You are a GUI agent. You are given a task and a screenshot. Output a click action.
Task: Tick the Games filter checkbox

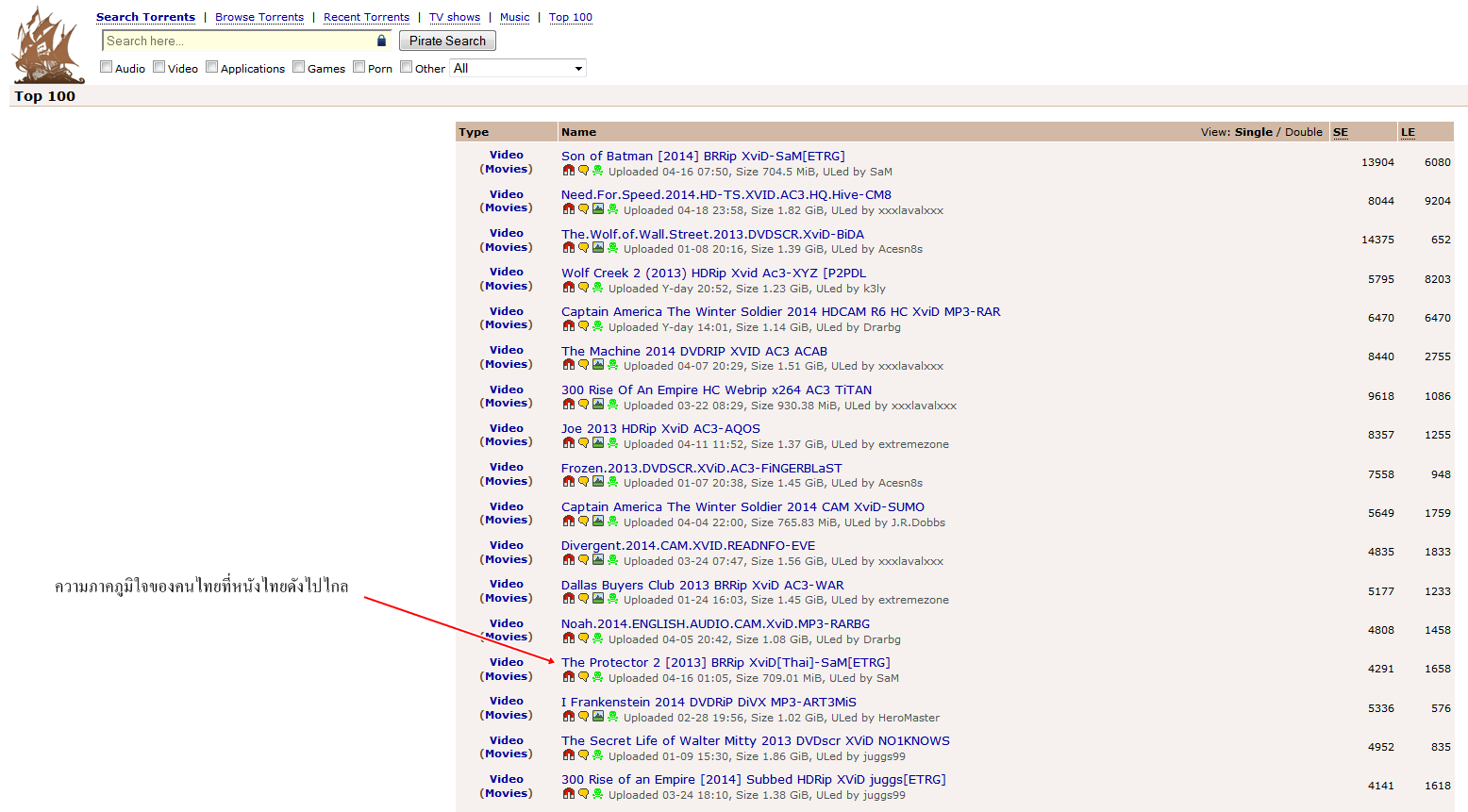pyautogui.click(x=299, y=67)
